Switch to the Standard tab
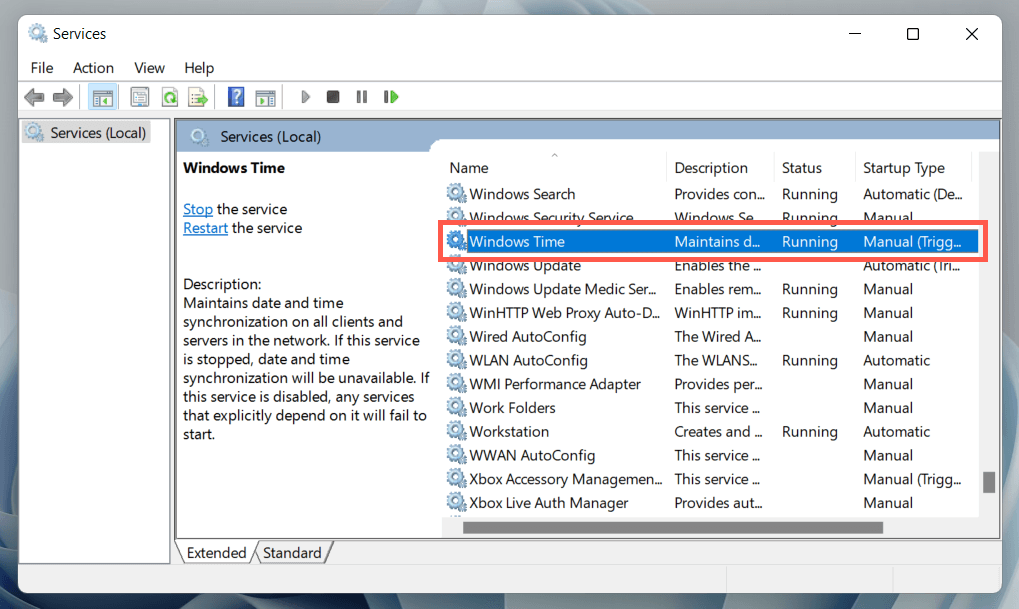Viewport: 1019px width, 609px height. (292, 552)
